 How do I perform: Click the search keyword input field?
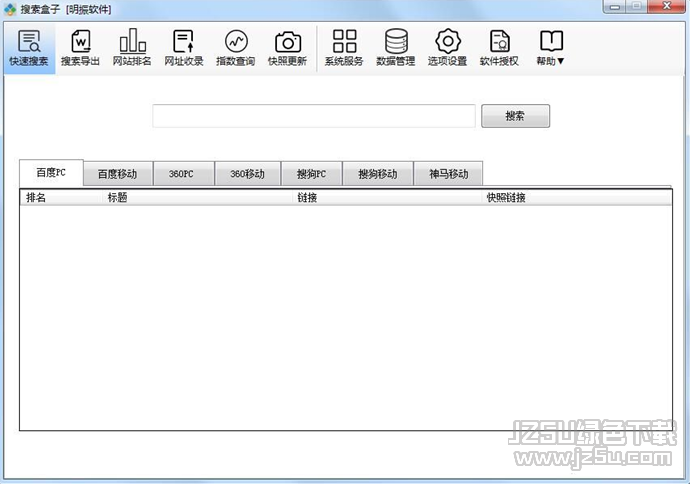(x=314, y=116)
